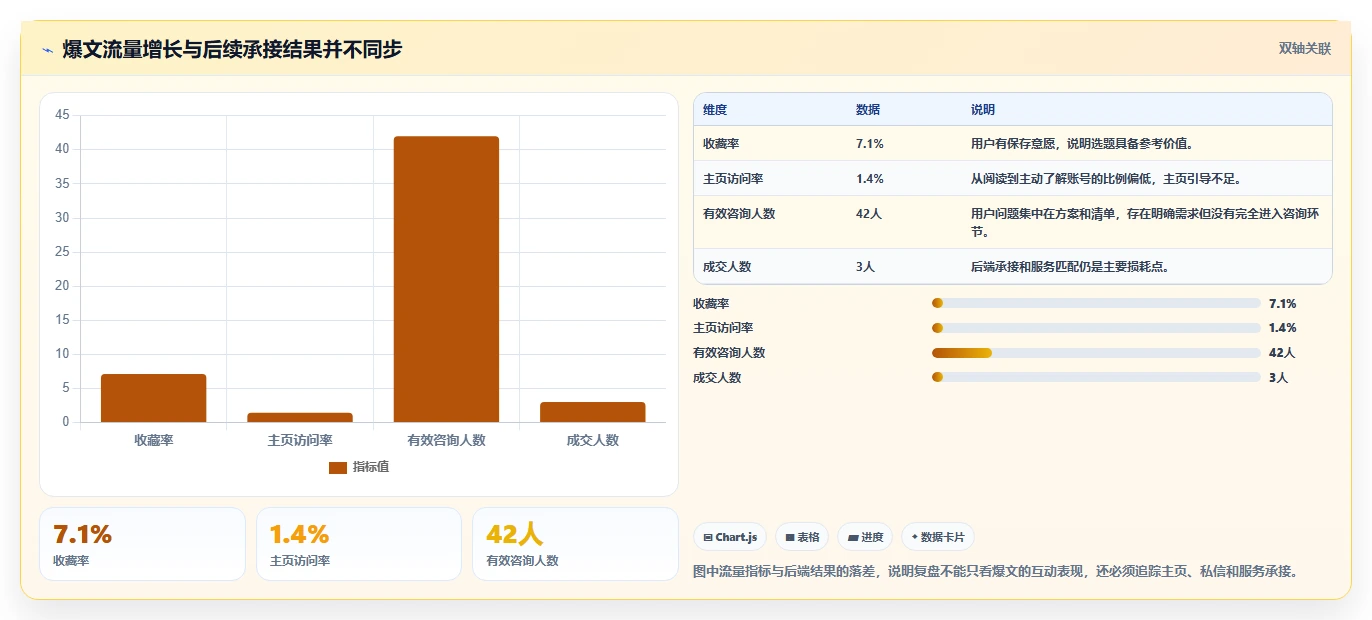Click the 7.1% value beside the progress bars

(1282, 303)
